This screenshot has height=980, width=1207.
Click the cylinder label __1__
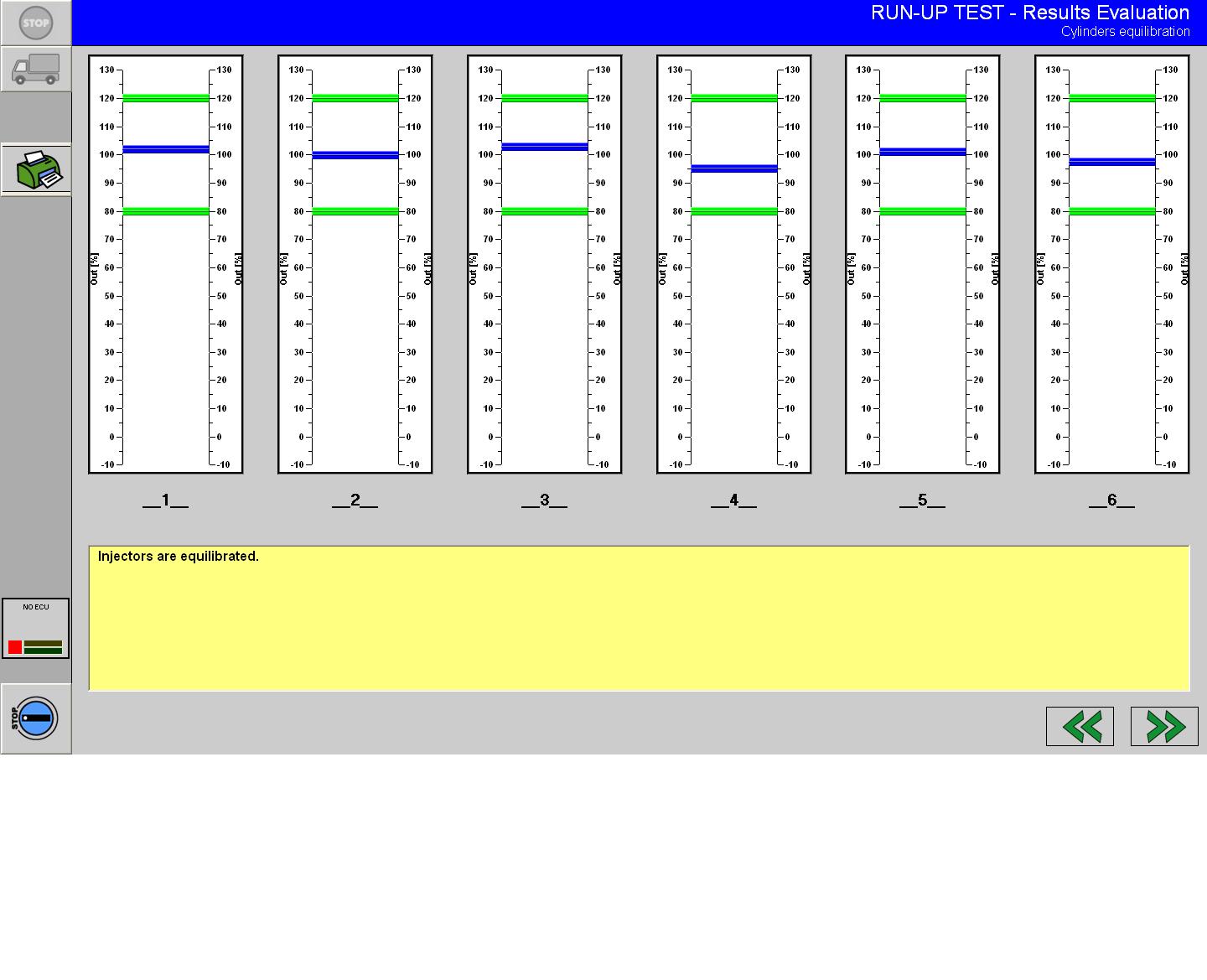coord(166,500)
